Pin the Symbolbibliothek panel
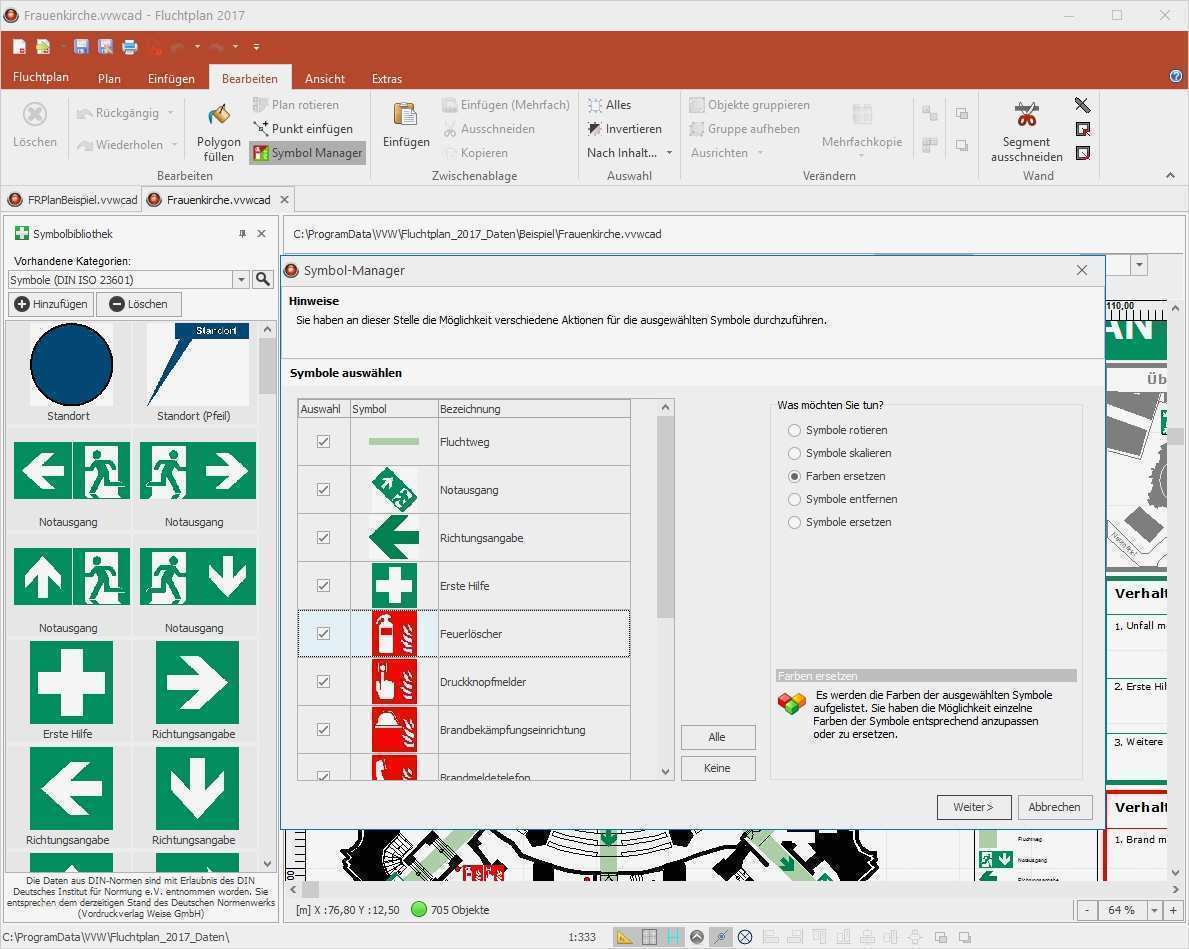1189x949 pixels. click(x=243, y=234)
